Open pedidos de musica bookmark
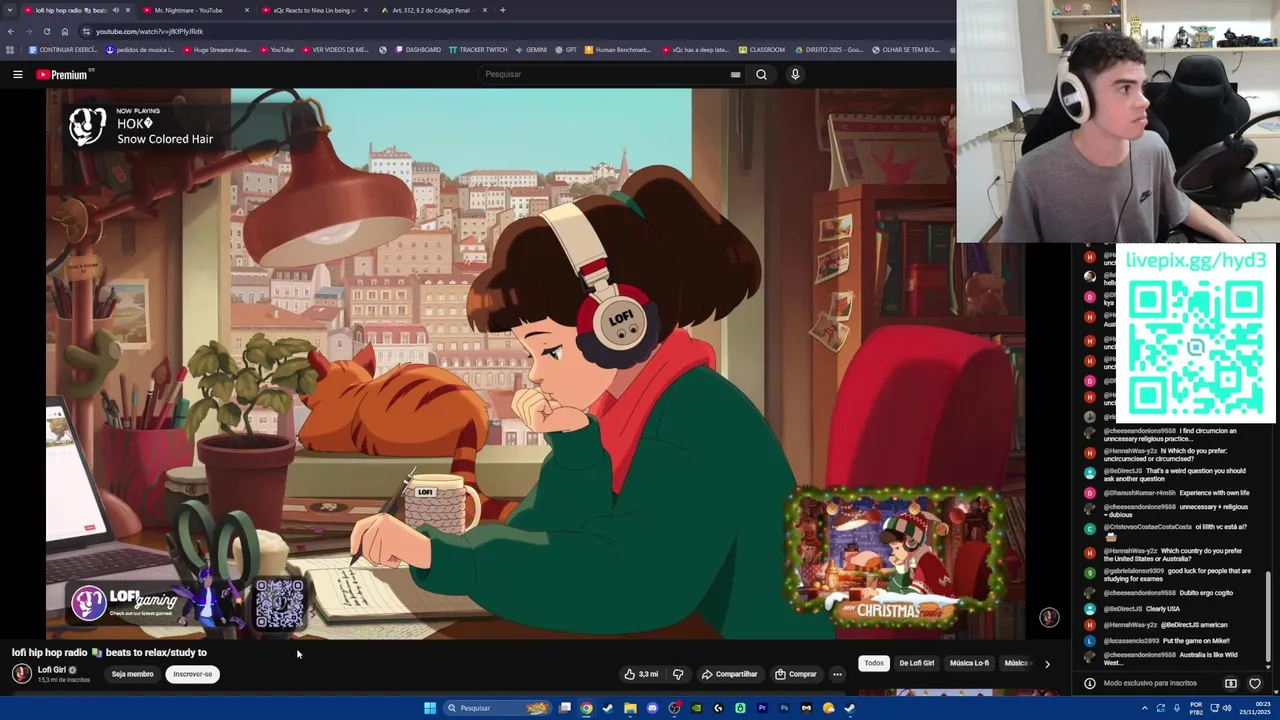This screenshot has height=720, width=1280. click(140, 50)
